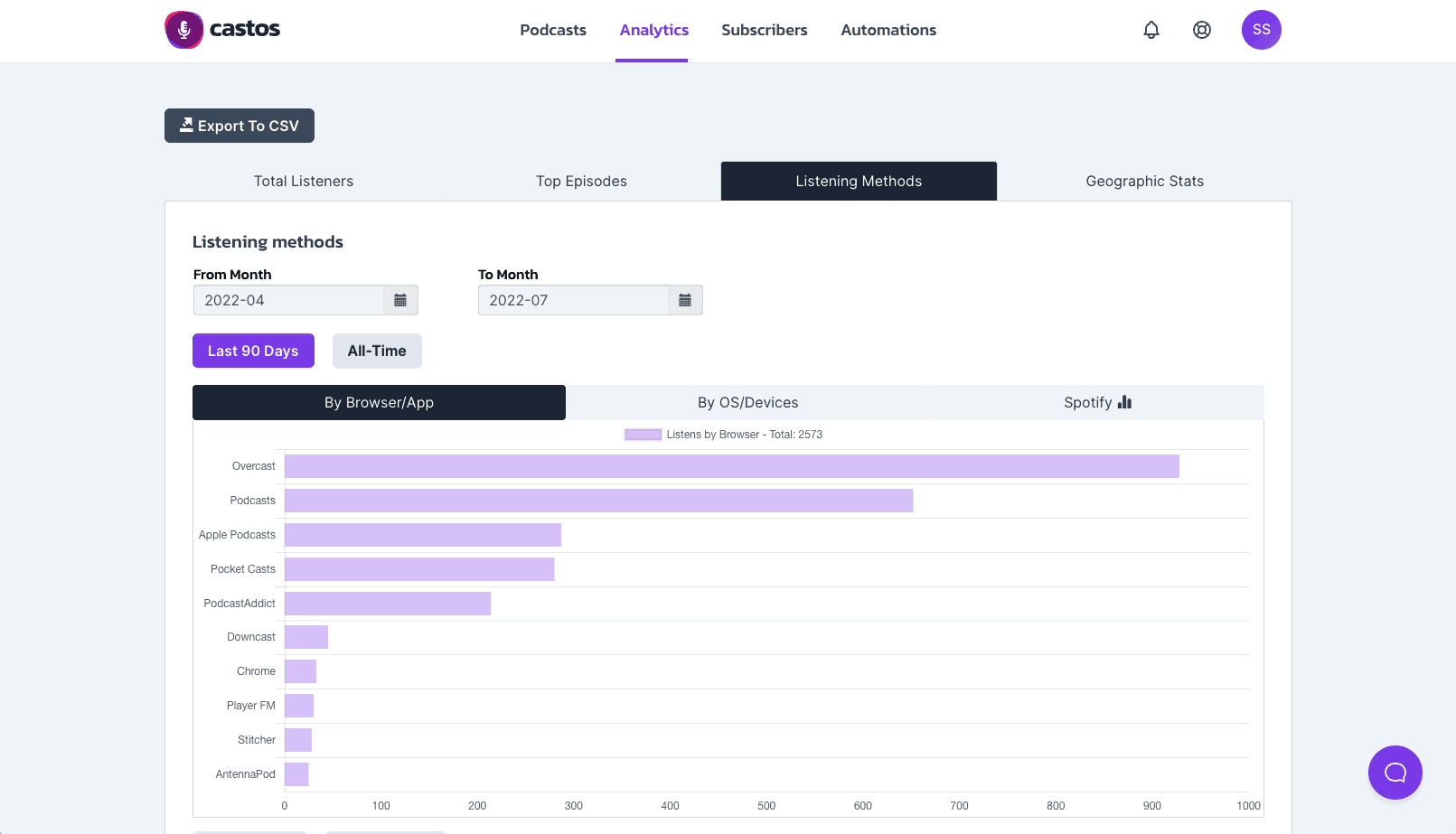Switch to Total Listeners tab
1456x834 pixels.
click(x=304, y=181)
